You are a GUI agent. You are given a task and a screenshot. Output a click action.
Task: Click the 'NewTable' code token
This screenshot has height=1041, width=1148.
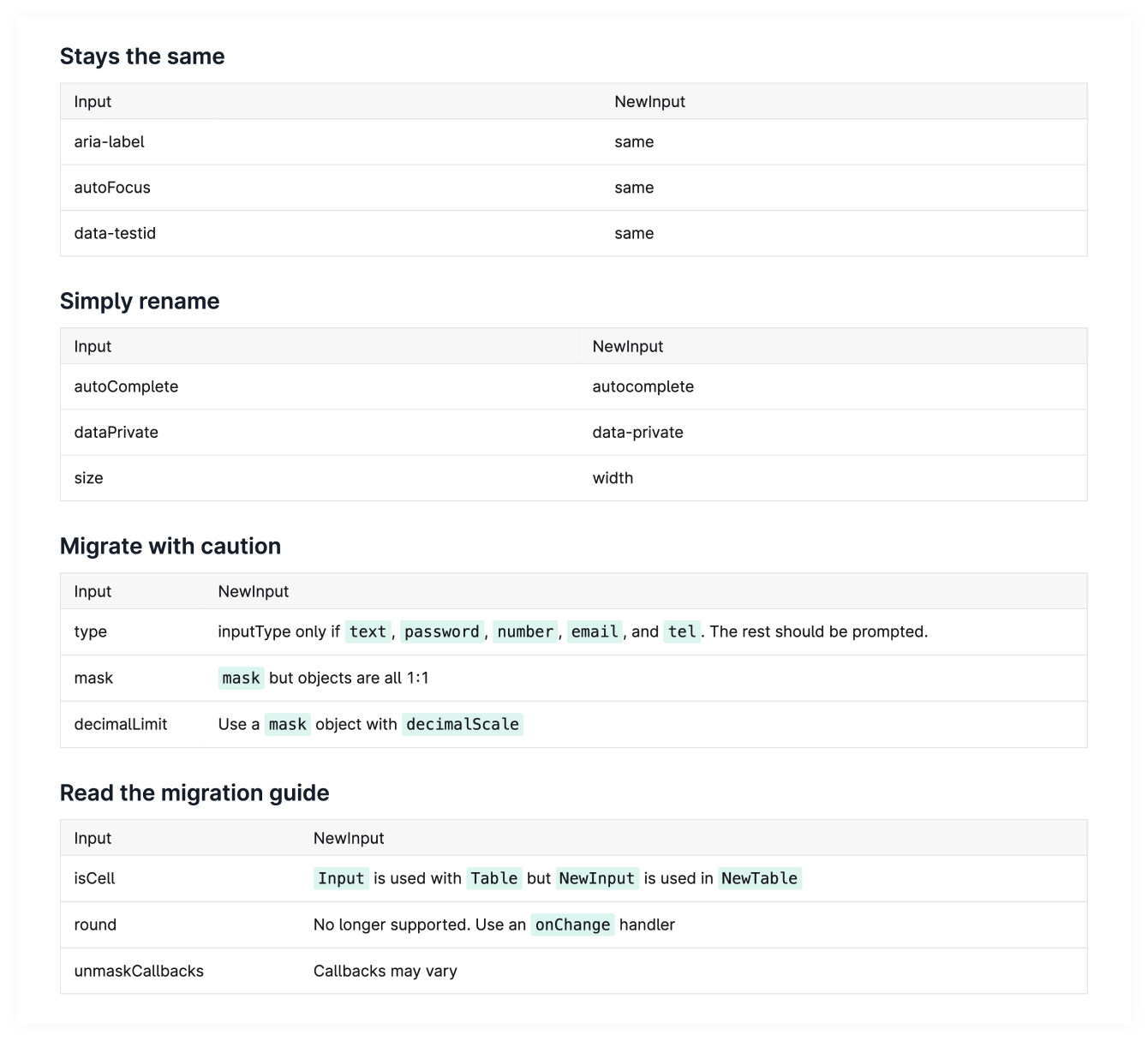coord(760,878)
